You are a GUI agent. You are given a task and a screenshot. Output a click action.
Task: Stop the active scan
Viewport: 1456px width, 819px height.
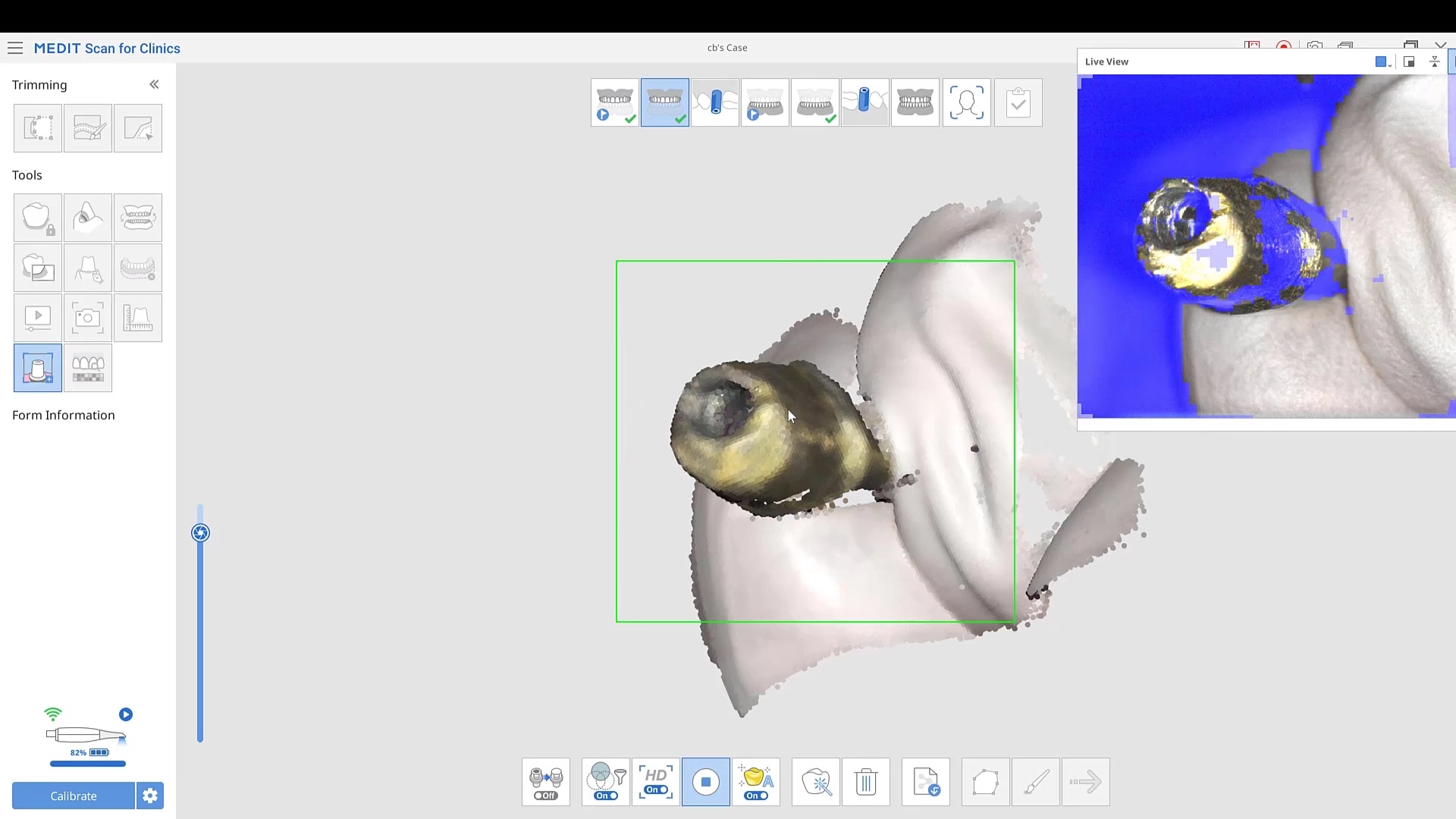pyautogui.click(x=706, y=782)
